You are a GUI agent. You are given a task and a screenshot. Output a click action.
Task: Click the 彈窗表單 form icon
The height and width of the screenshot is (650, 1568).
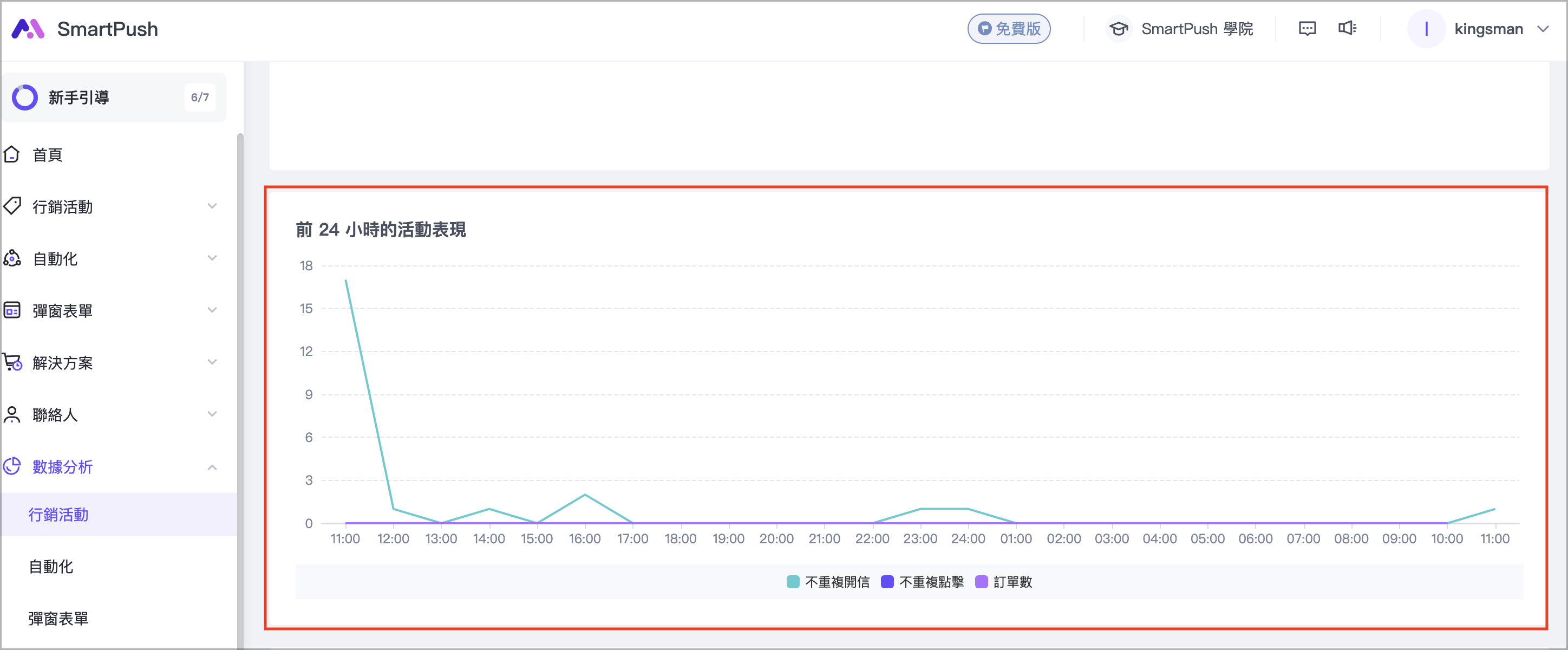coord(12,311)
